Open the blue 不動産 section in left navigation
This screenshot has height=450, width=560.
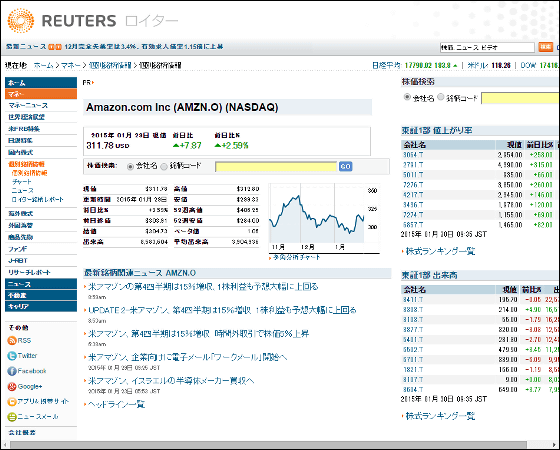pos(41,295)
